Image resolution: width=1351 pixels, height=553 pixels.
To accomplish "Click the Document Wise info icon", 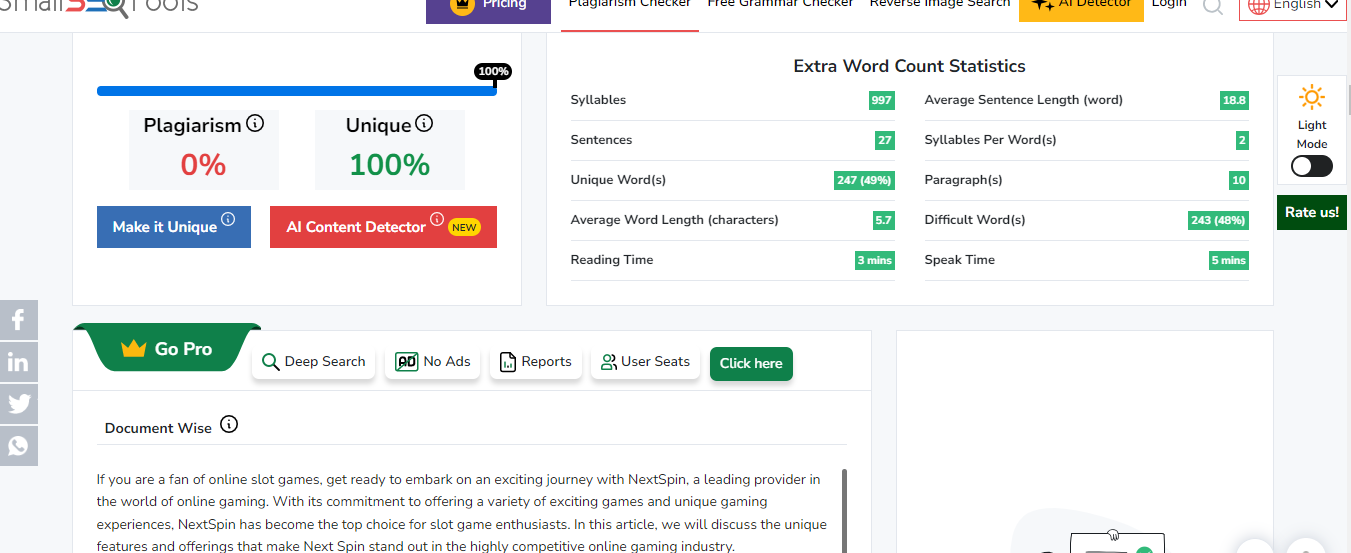I will point(229,425).
